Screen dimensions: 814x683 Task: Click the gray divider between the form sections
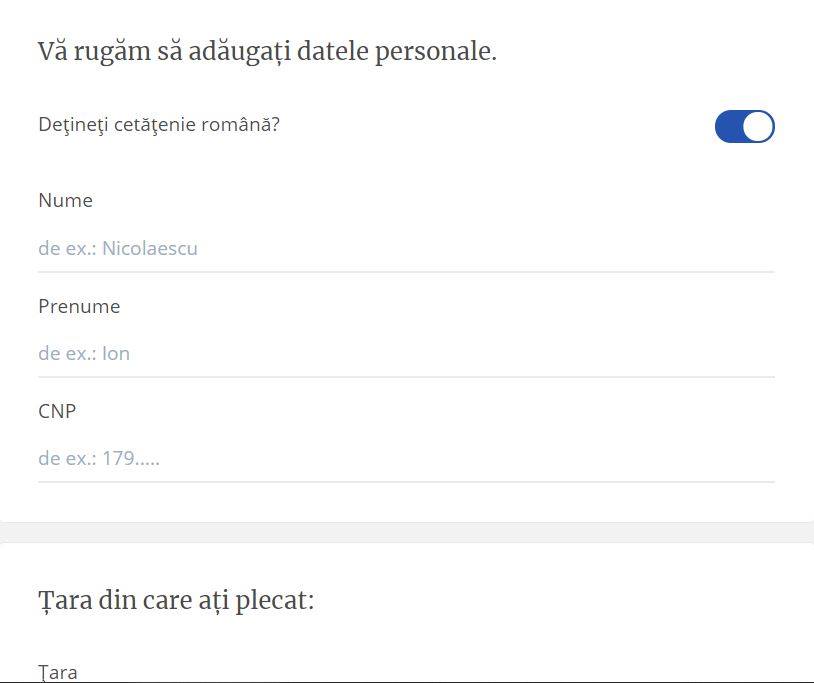click(407, 532)
